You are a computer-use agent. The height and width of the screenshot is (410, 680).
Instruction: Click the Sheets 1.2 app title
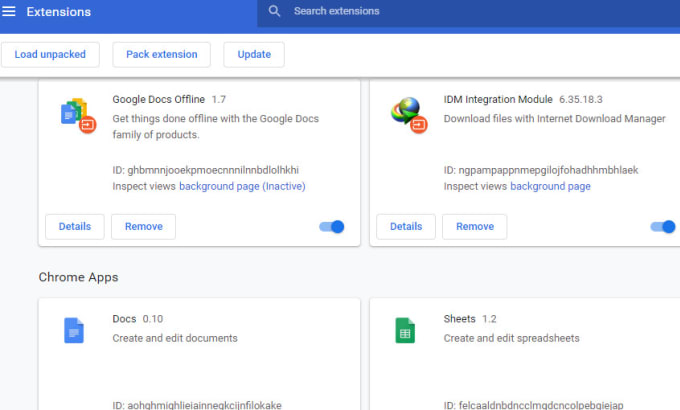pyautogui.click(x=470, y=319)
